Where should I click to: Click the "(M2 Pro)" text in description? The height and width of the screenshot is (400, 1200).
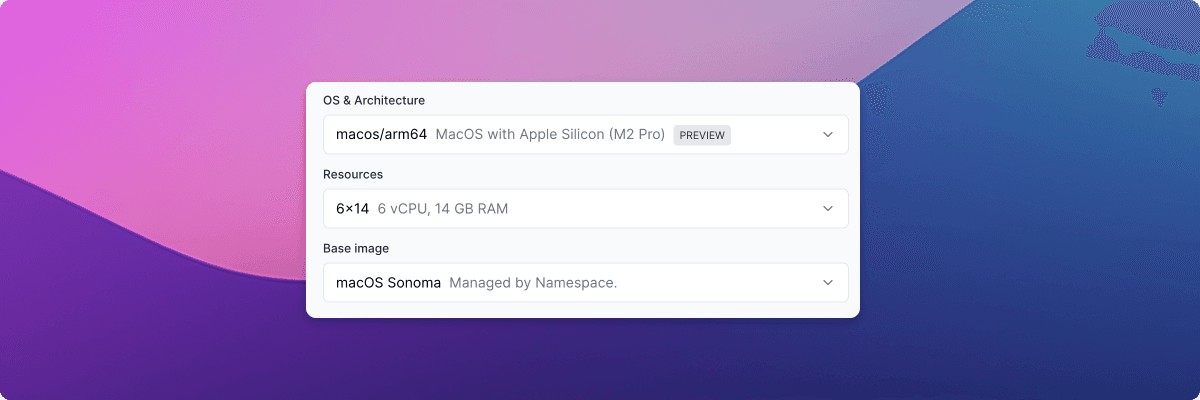[637, 135]
